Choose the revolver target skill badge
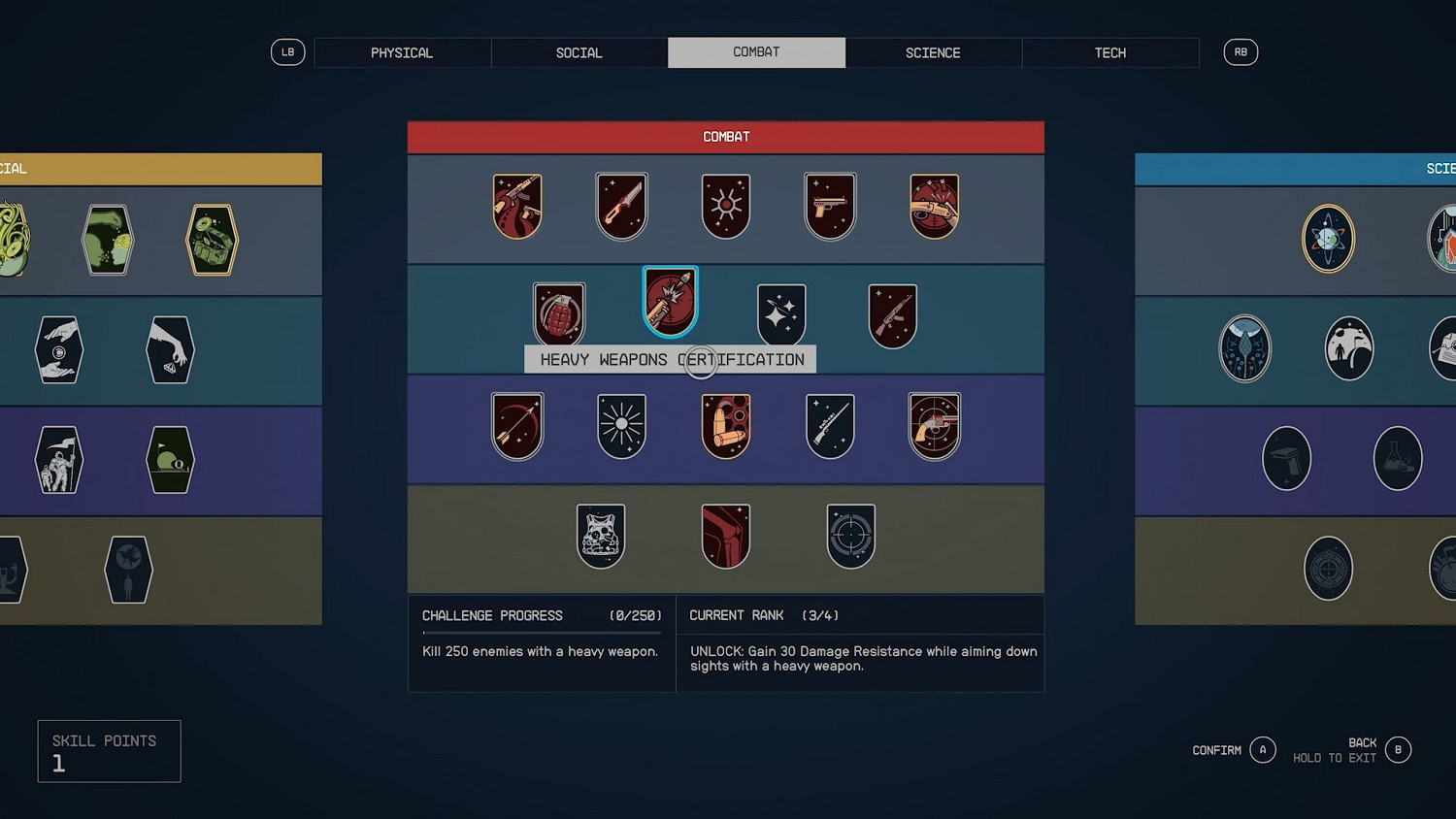Image resolution: width=1456 pixels, height=819 pixels. (935, 425)
